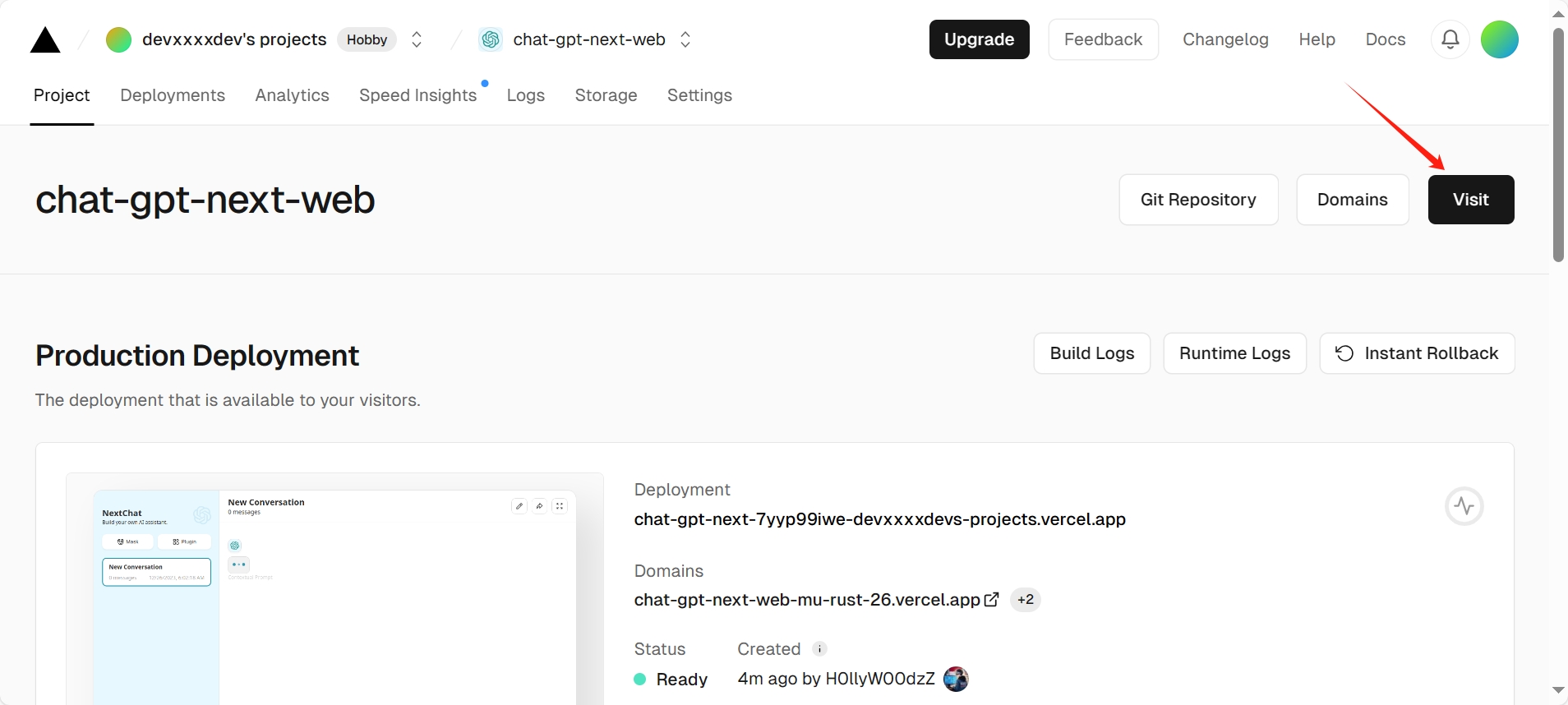Click the HOllyWOOdzZ author name
The image size is (1568, 705).
pyautogui.click(x=880, y=679)
